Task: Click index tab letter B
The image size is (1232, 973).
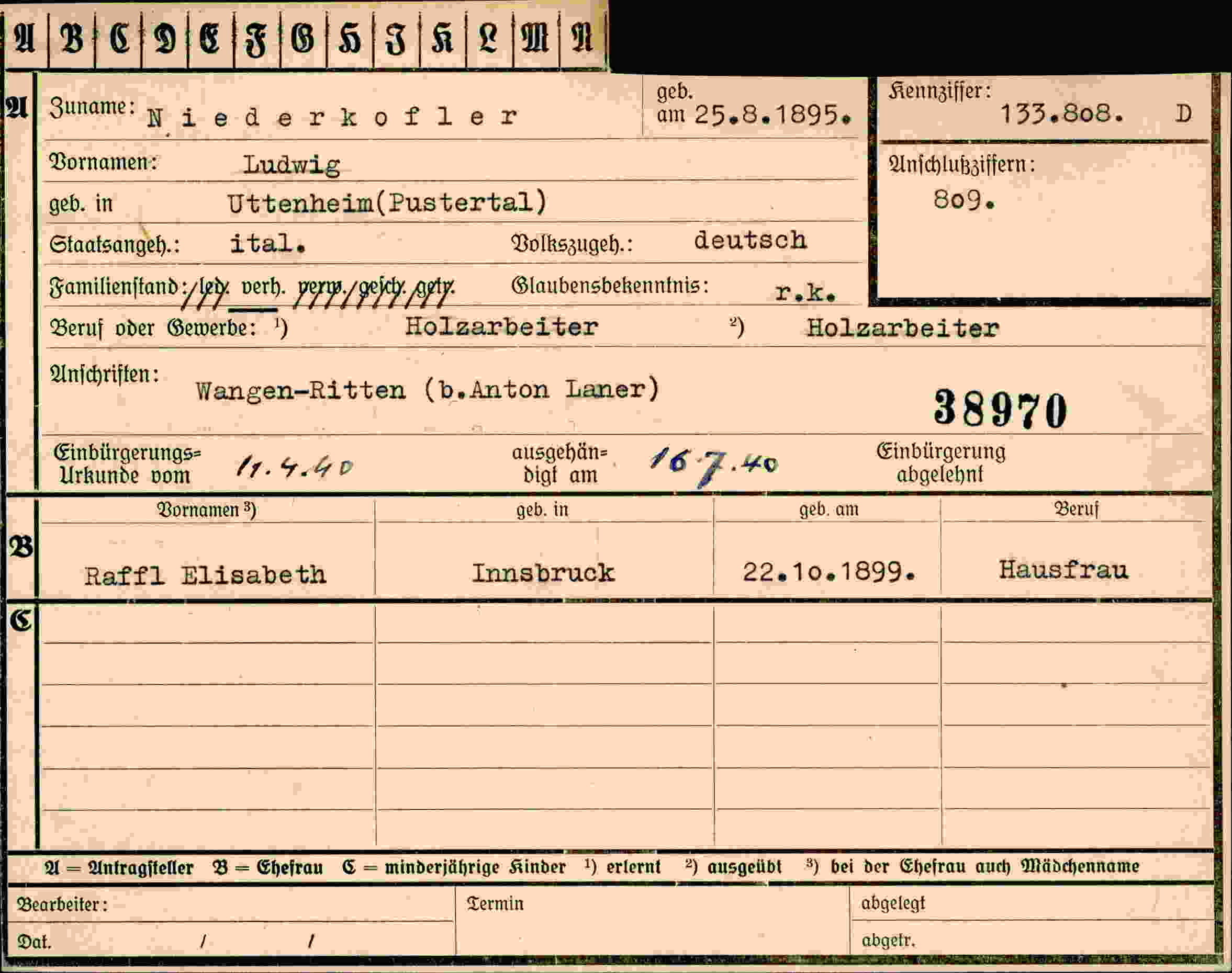Action: (x=72, y=39)
